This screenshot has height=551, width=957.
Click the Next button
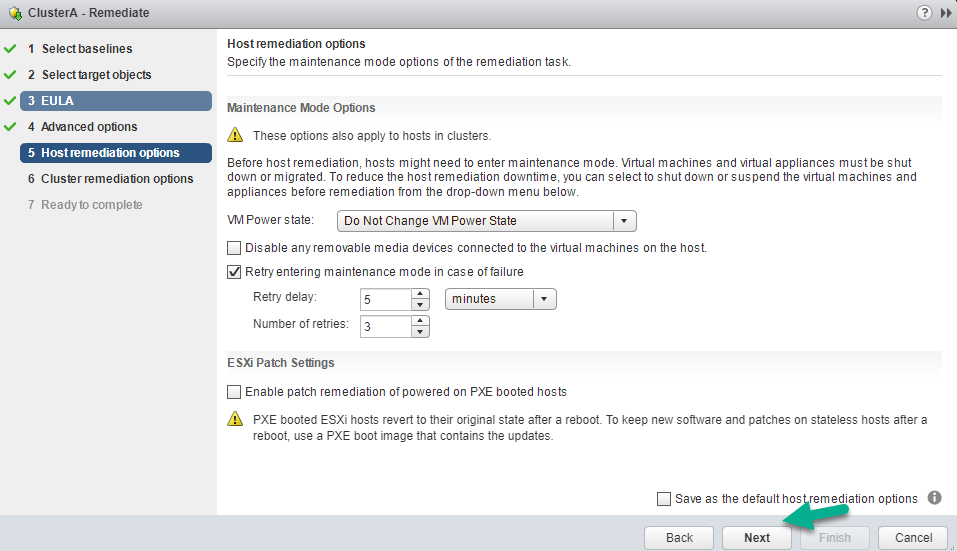757,538
